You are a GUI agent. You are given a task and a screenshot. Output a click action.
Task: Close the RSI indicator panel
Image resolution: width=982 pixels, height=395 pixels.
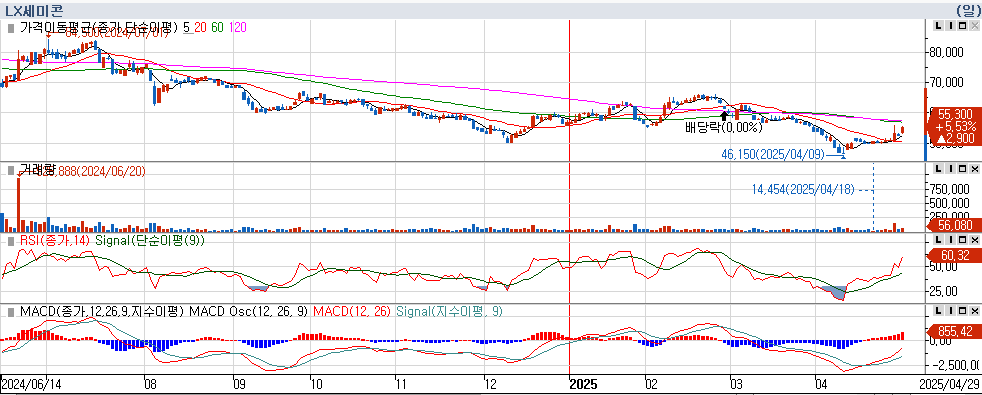pyautogui.click(x=973, y=240)
